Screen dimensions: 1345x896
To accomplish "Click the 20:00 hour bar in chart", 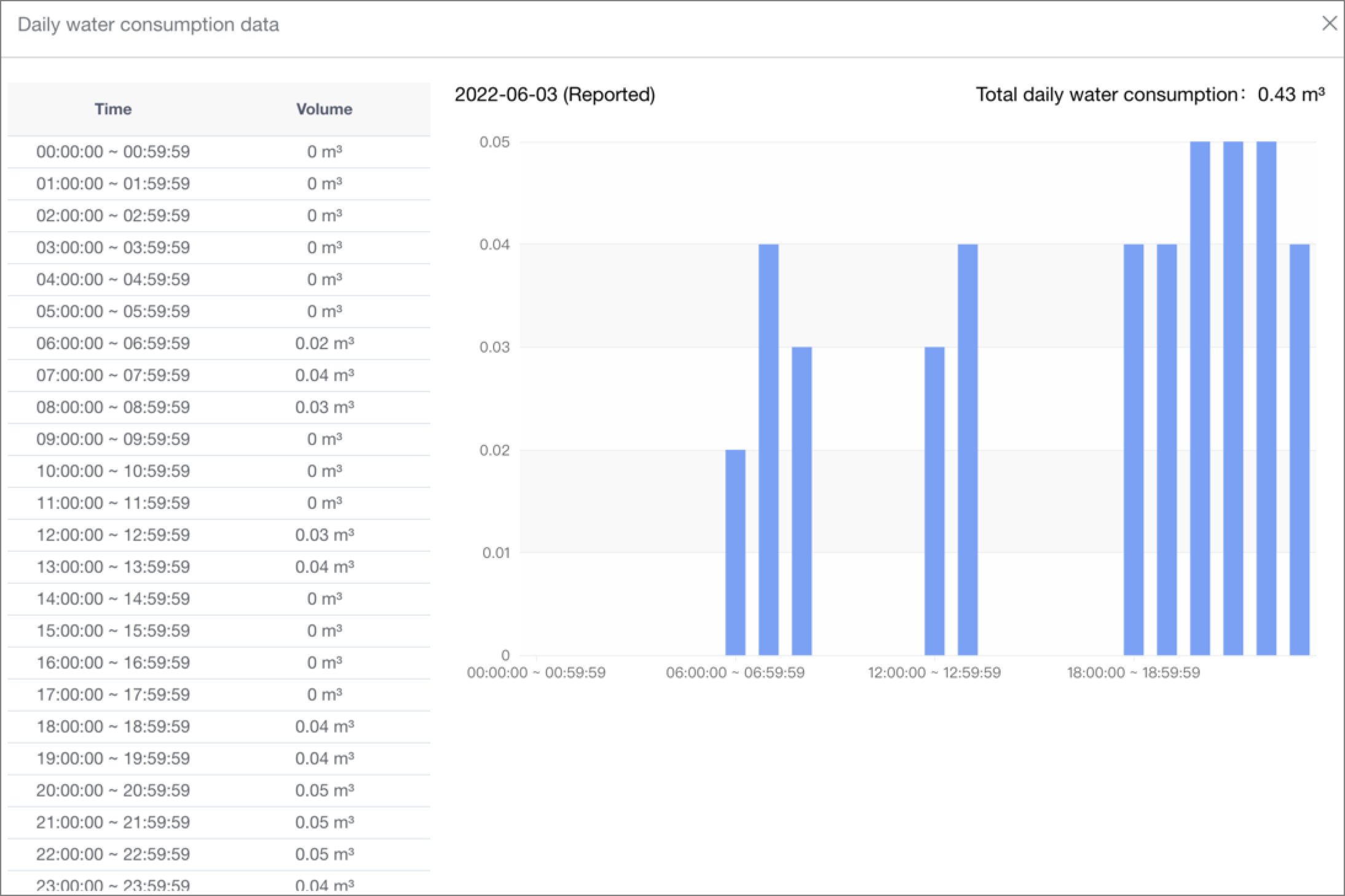I will (x=1200, y=398).
